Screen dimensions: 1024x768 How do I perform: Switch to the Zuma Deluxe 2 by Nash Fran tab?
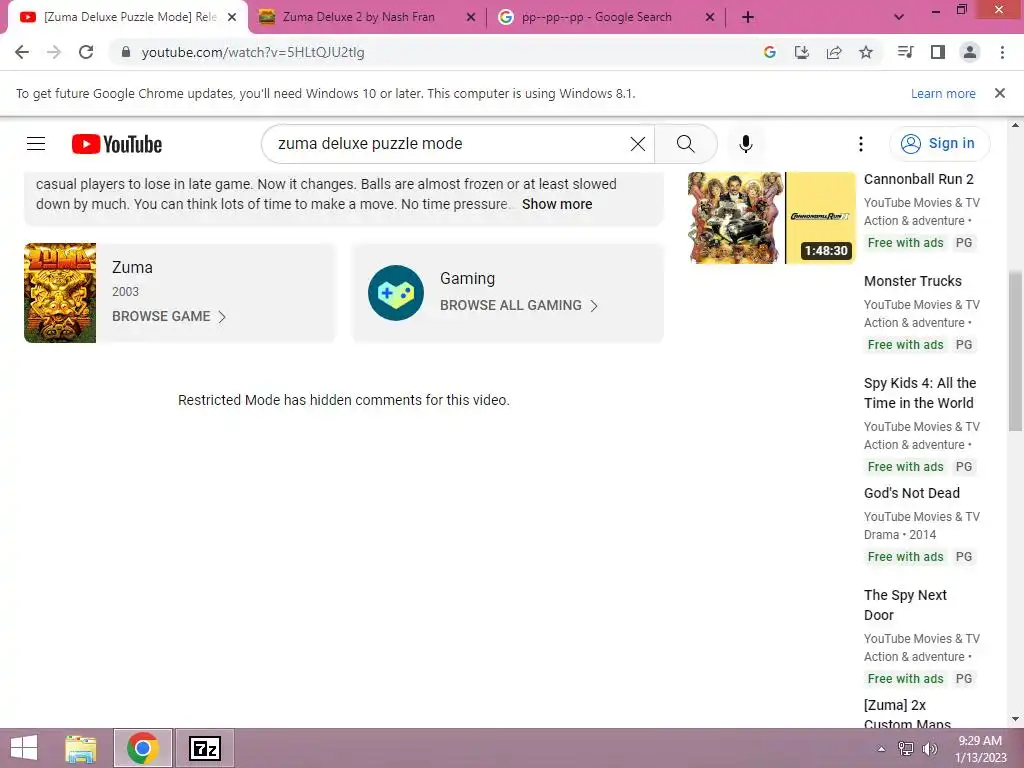[x=359, y=17]
